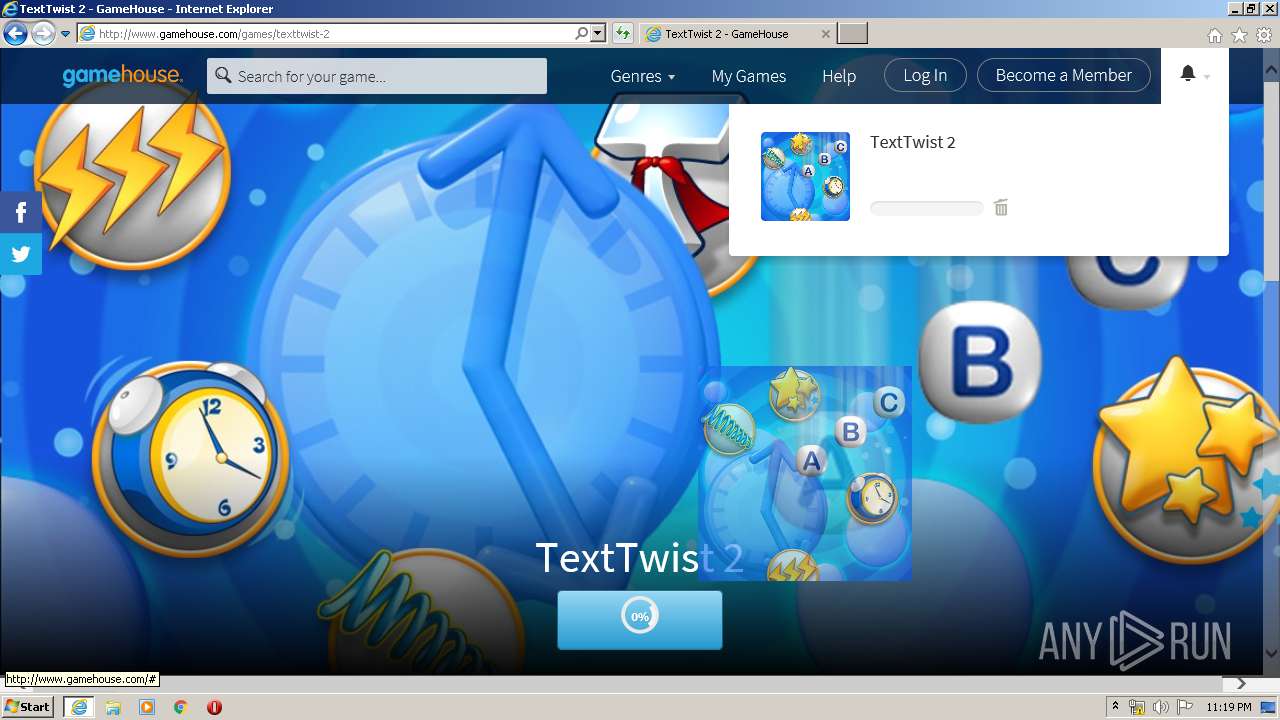Open address bar autocomplete dropdown
The width and height of the screenshot is (1280, 720).
point(598,34)
